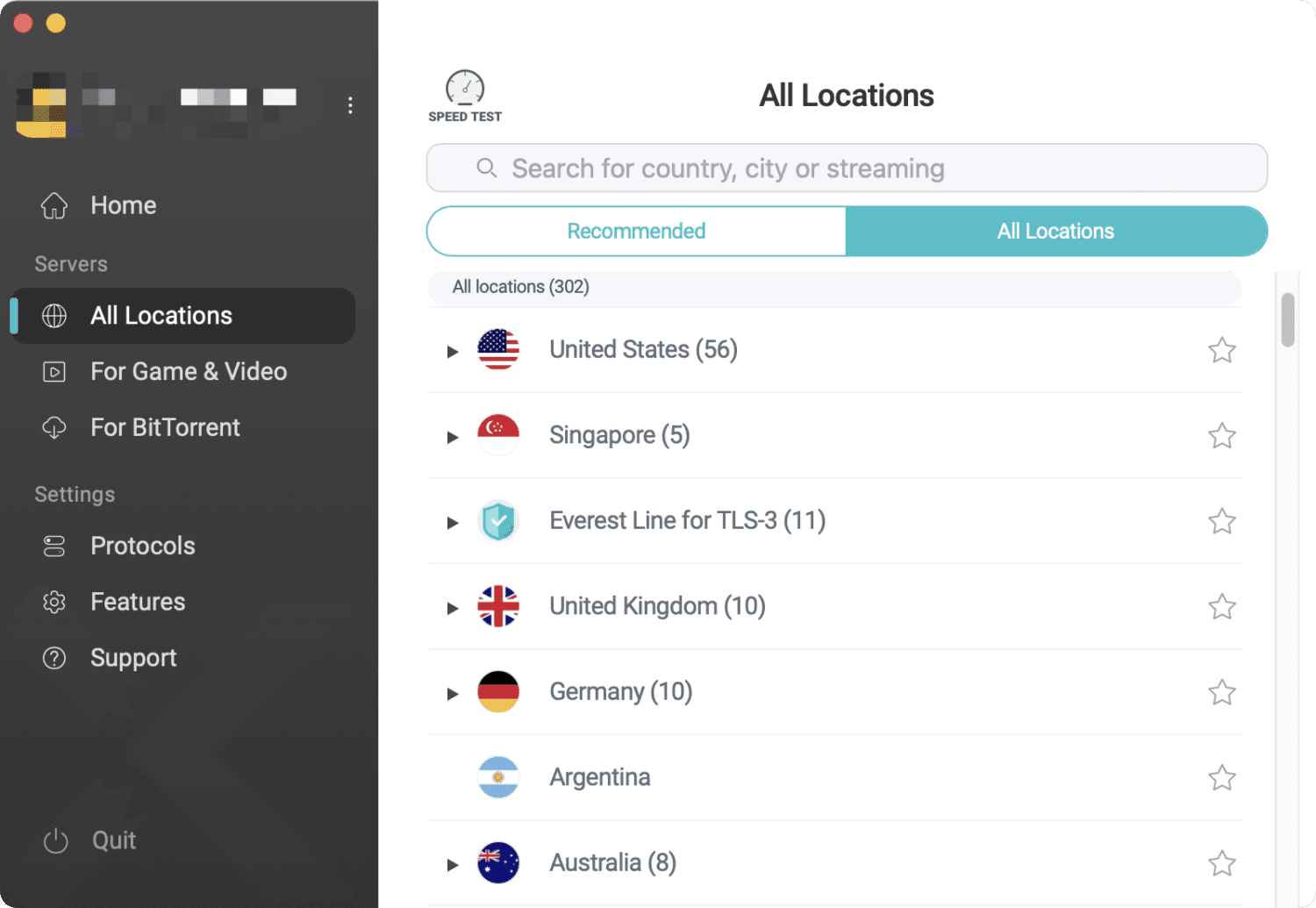Open the Speed Test gauge icon
This screenshot has height=908, width=1316.
point(464,89)
